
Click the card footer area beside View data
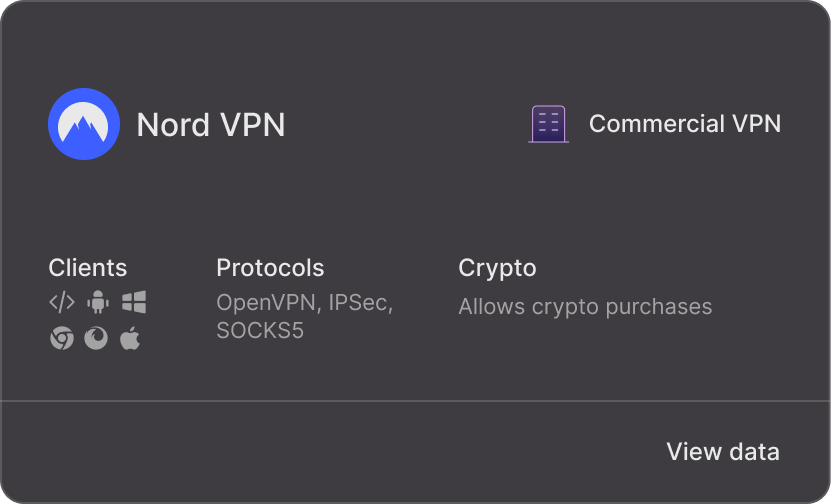click(x=329, y=452)
